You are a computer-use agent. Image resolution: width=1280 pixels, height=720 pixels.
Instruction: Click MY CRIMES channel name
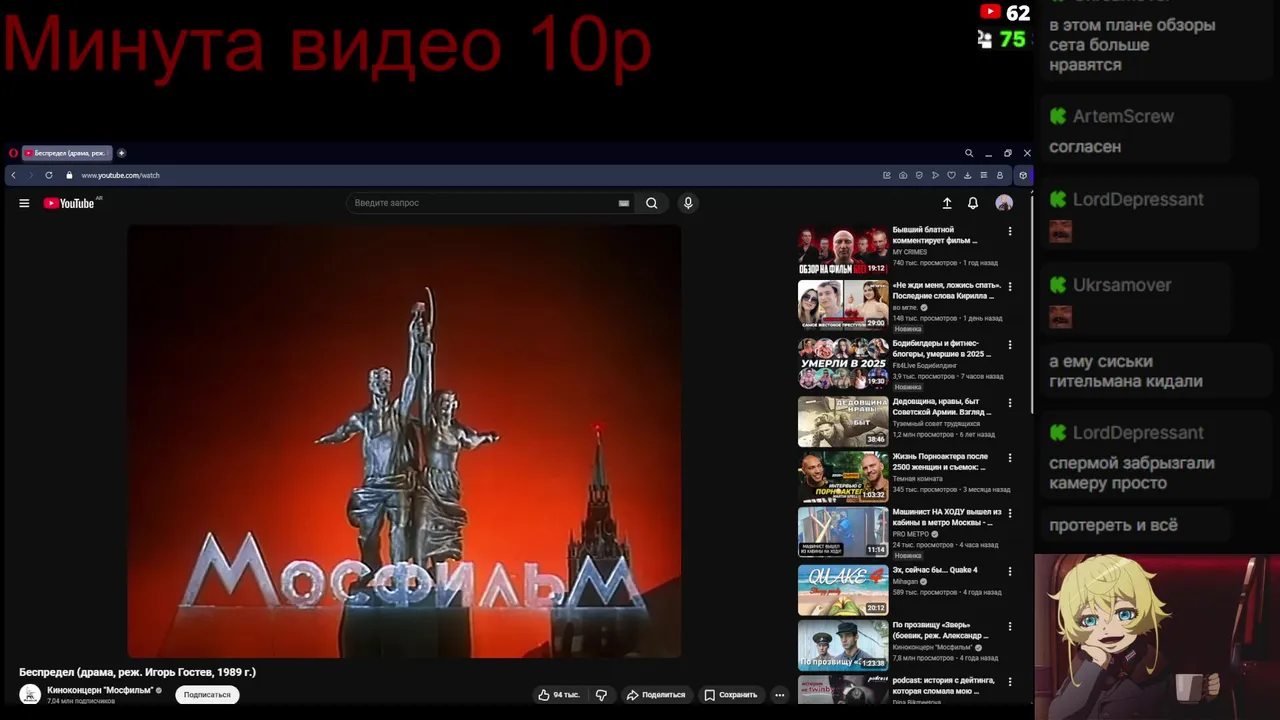click(910, 252)
